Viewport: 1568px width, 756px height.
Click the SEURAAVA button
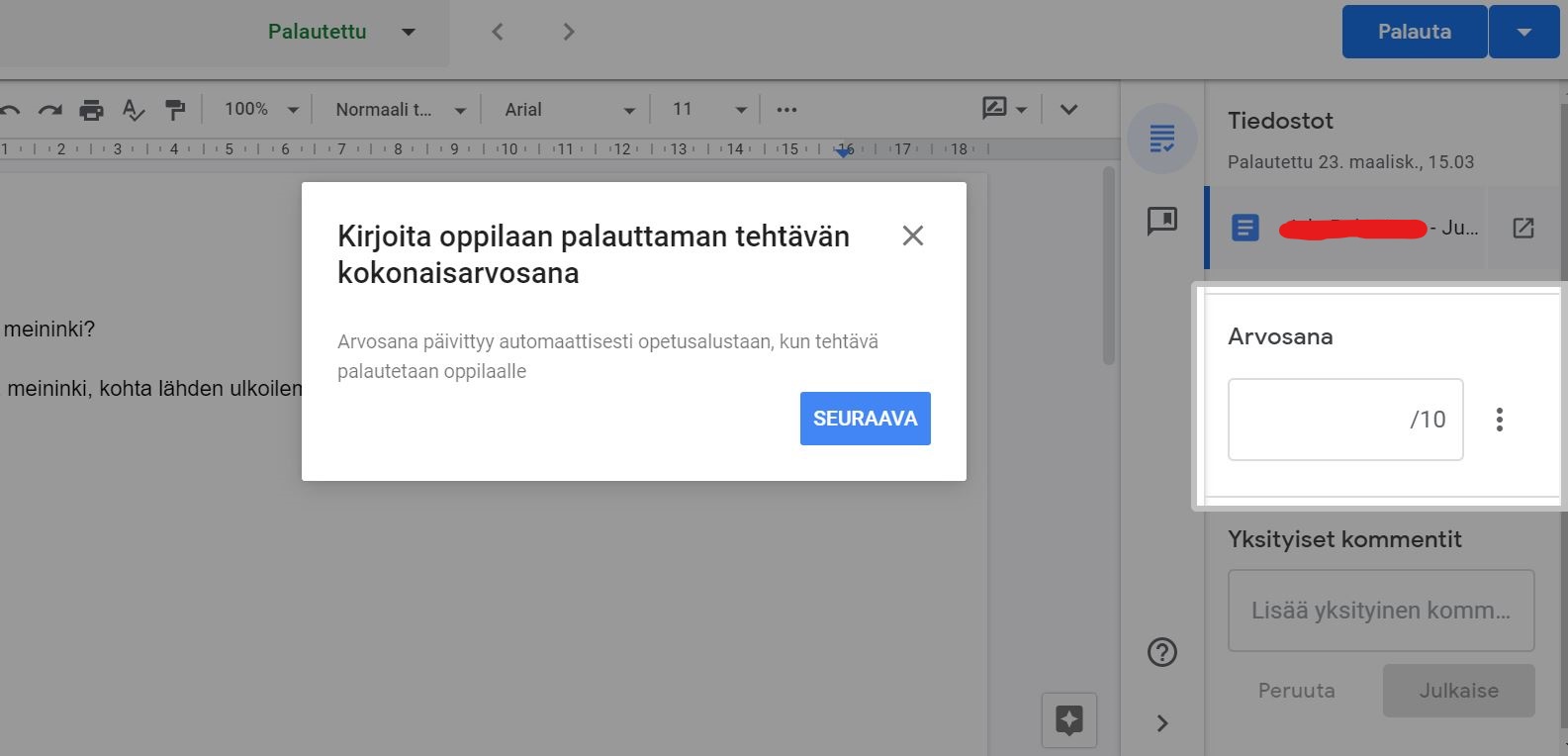point(865,419)
